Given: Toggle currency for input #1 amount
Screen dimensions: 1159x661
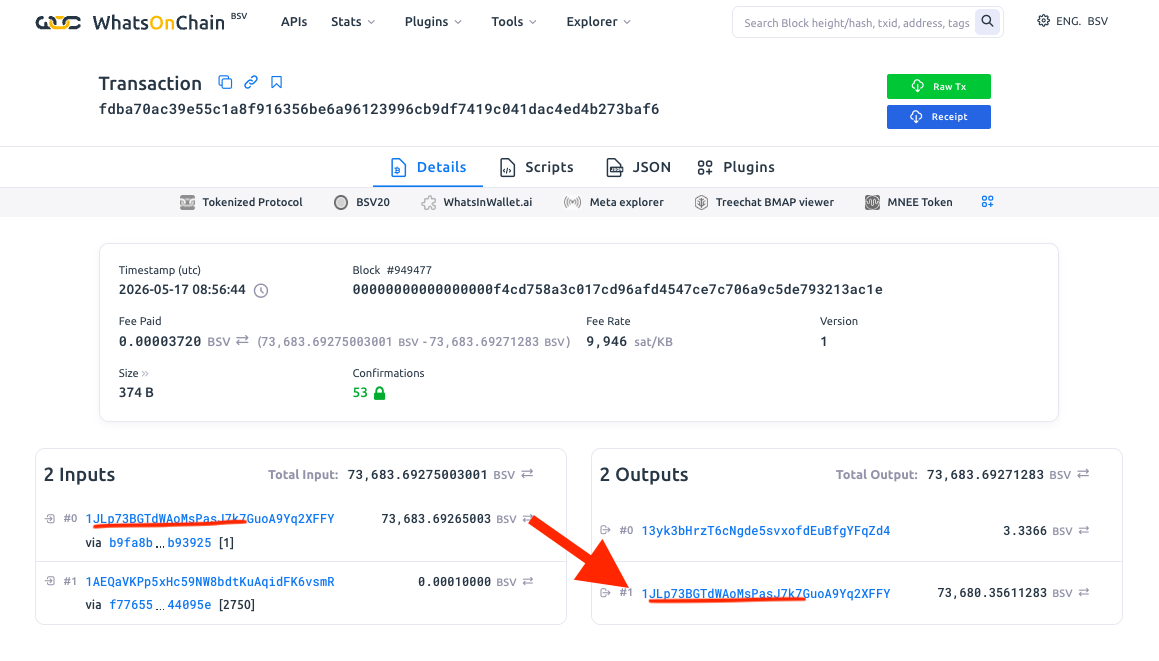Looking at the screenshot, I should tap(528, 582).
